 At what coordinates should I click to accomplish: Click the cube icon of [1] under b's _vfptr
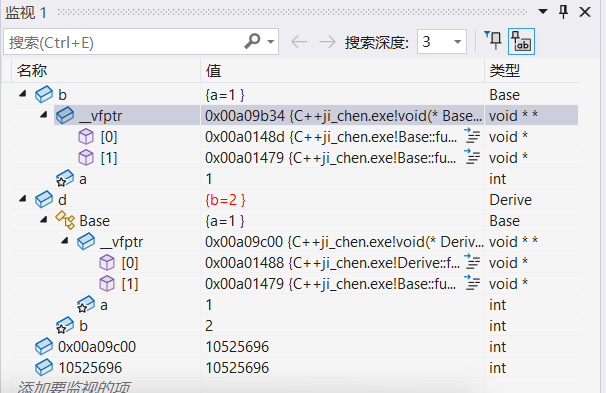[86, 157]
